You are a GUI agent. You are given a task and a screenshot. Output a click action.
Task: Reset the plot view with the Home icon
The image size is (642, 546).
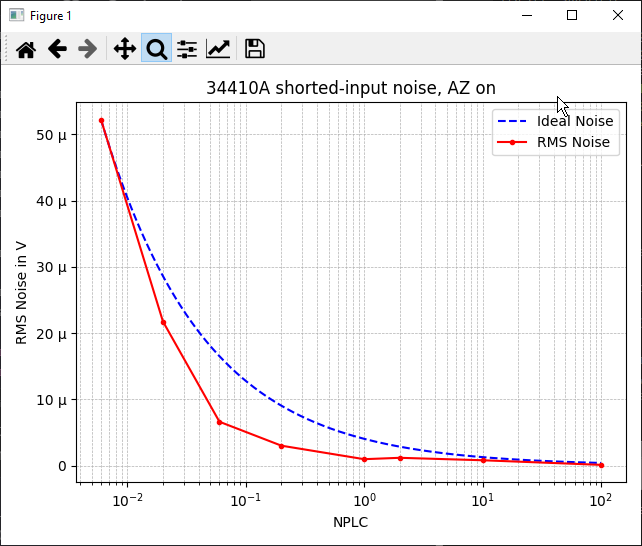coord(26,49)
